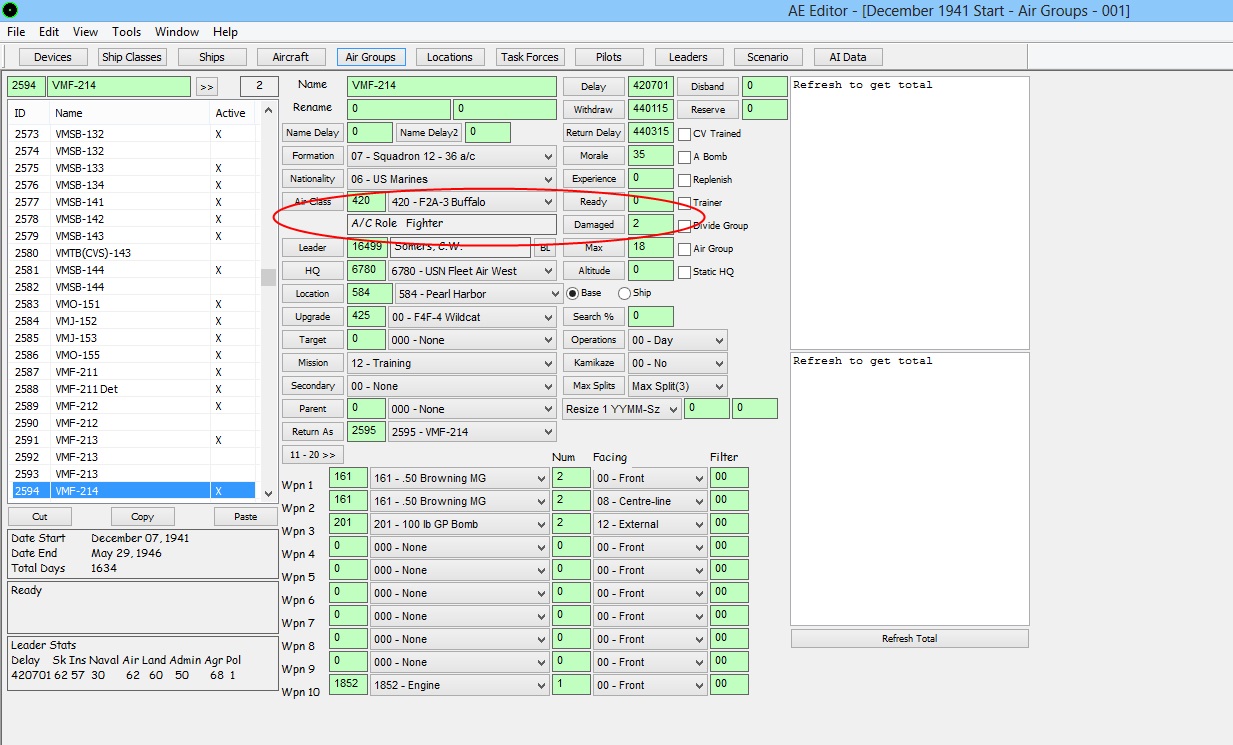
Task: Switch to the Pilots tab
Action: (x=608, y=57)
